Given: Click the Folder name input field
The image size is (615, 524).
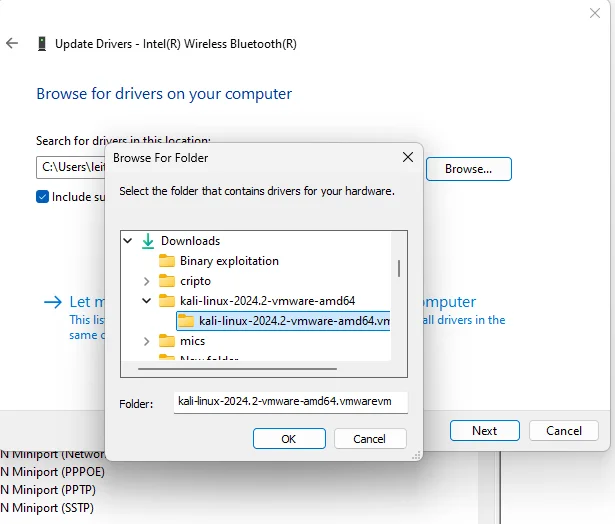Looking at the screenshot, I should (291, 402).
